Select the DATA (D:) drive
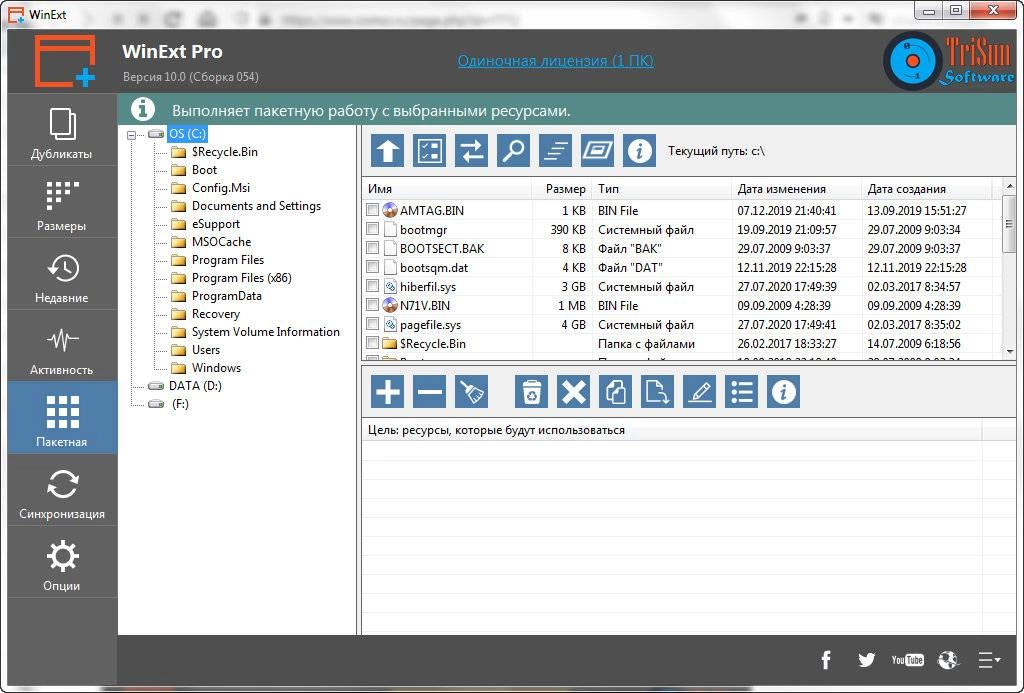Viewport: 1024px width, 693px height. tap(195, 385)
